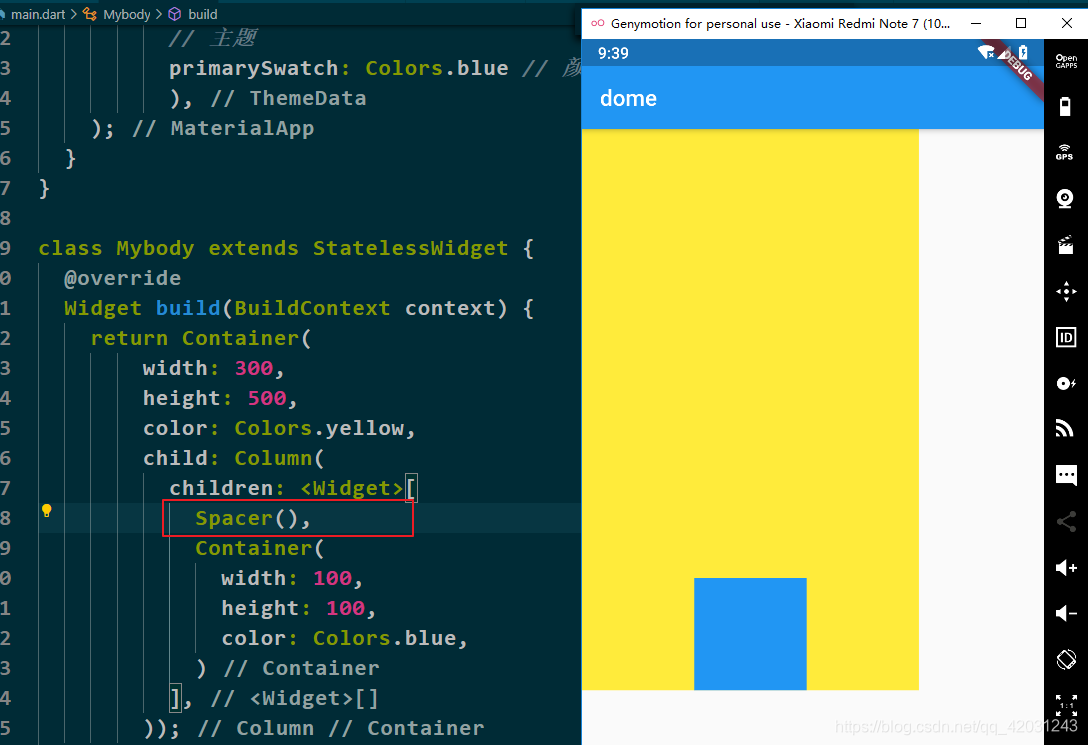Click the quick-fix lightbulb beside Spacer()
The image size is (1088, 745).
coord(46,510)
